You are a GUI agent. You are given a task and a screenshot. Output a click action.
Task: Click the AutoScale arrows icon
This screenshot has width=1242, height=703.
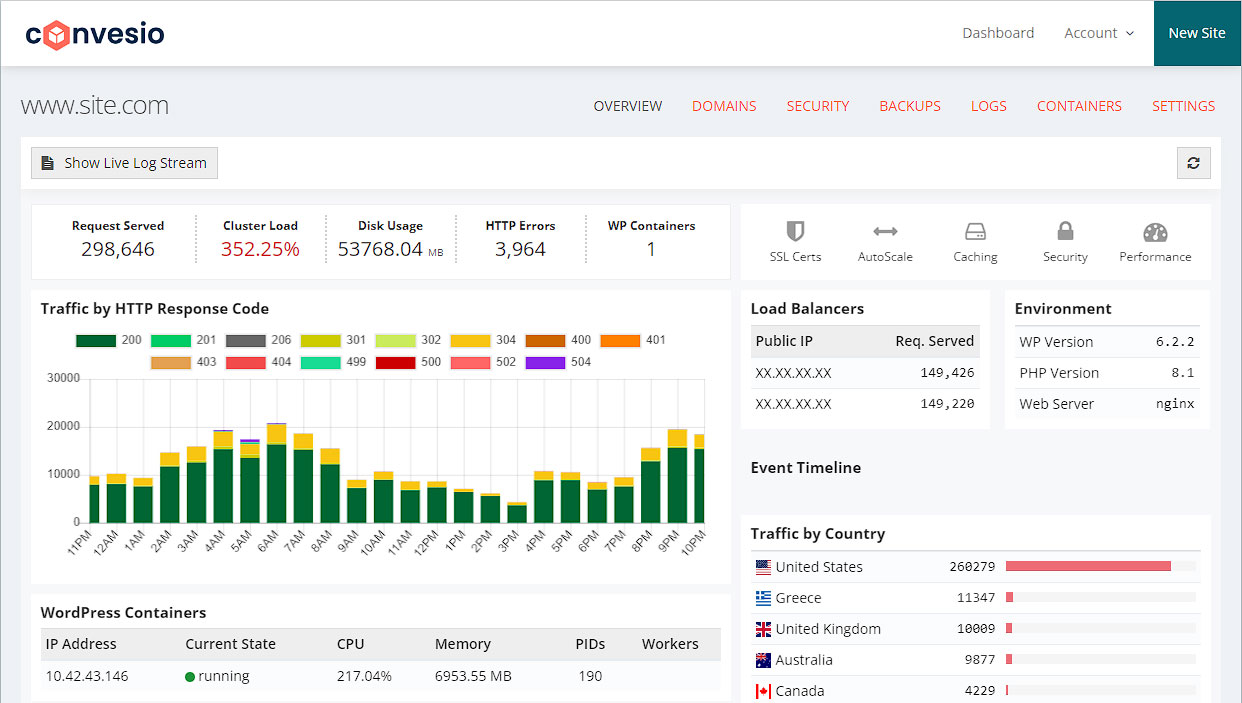(885, 232)
